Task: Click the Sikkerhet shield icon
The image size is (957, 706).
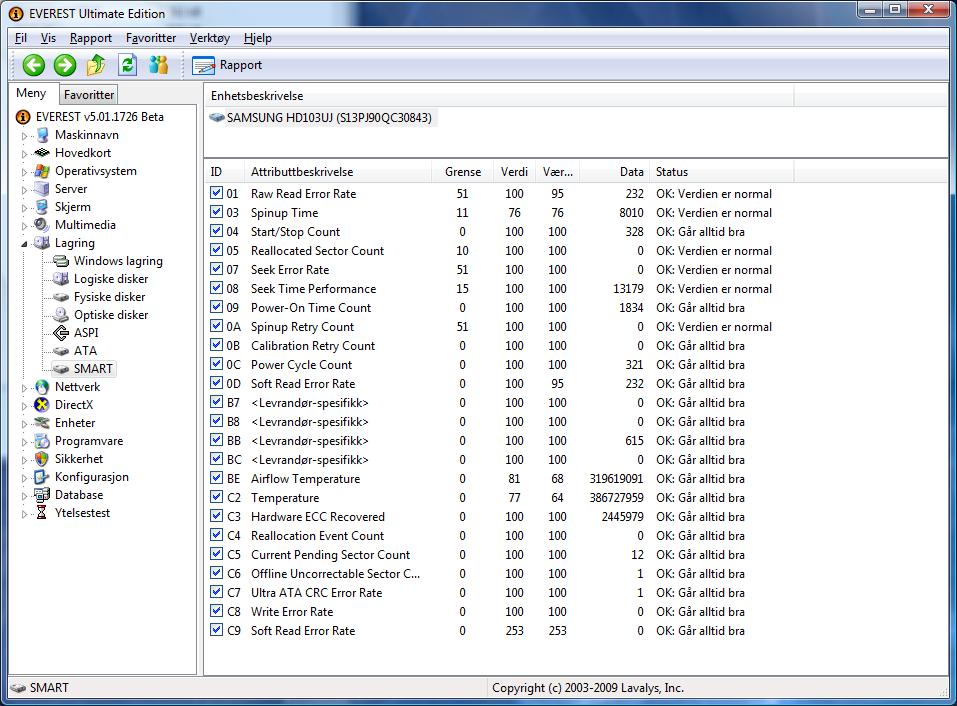Action: click(42, 459)
